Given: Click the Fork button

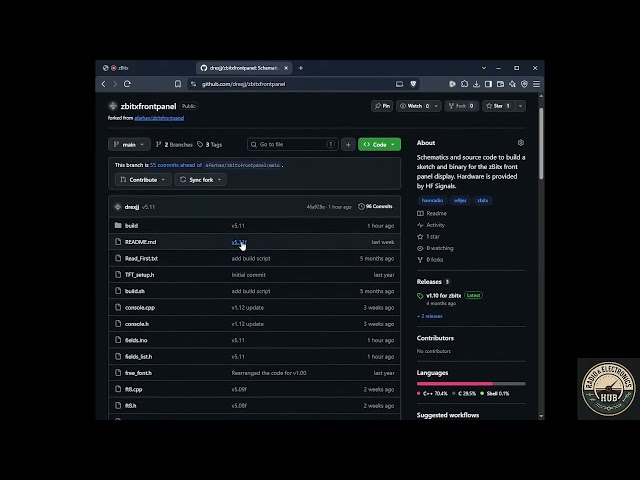Looking at the screenshot, I should tap(461, 106).
